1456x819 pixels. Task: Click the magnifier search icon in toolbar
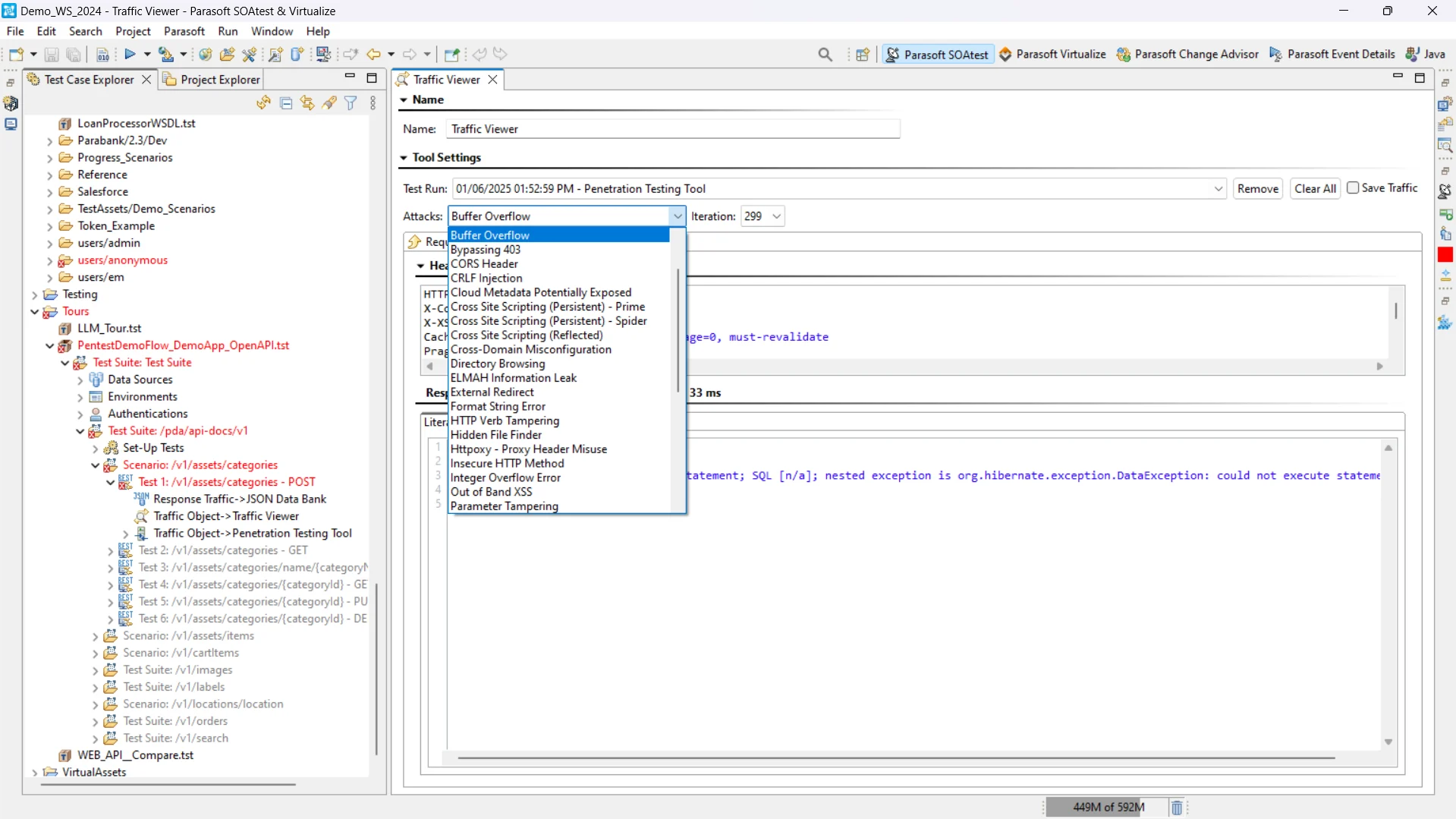(x=825, y=55)
